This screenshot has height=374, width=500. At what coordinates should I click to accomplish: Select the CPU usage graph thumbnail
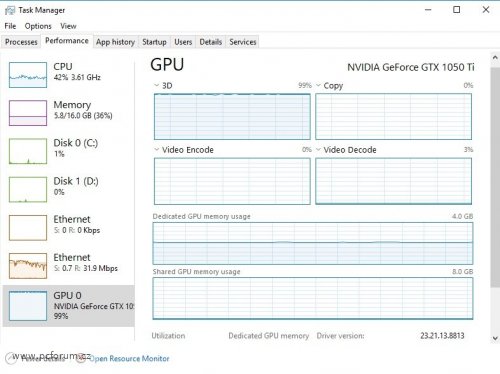28,75
